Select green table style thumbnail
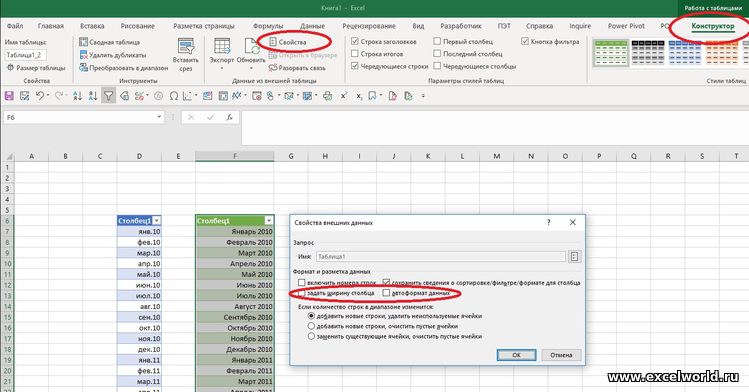Viewport: 749px width, 392px height. (610, 52)
